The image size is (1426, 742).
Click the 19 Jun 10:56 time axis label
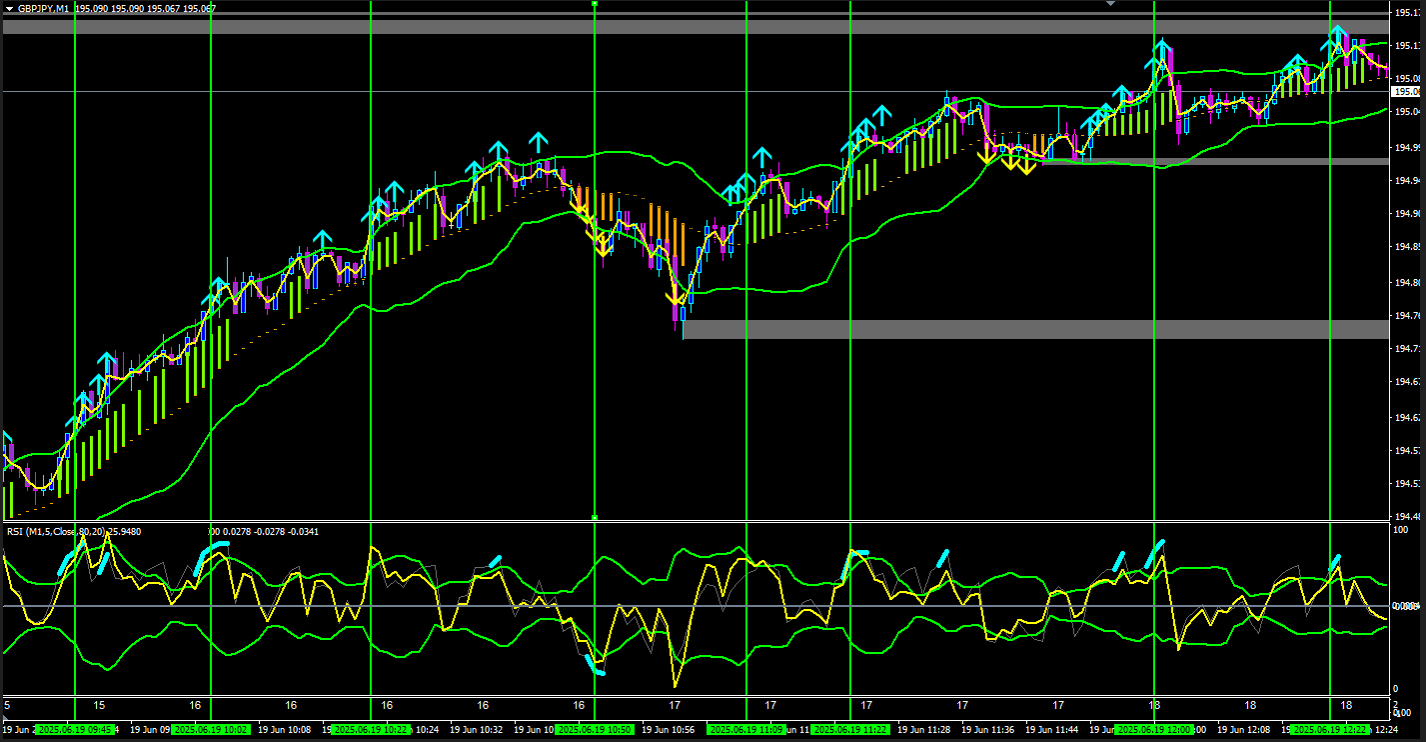pos(668,730)
